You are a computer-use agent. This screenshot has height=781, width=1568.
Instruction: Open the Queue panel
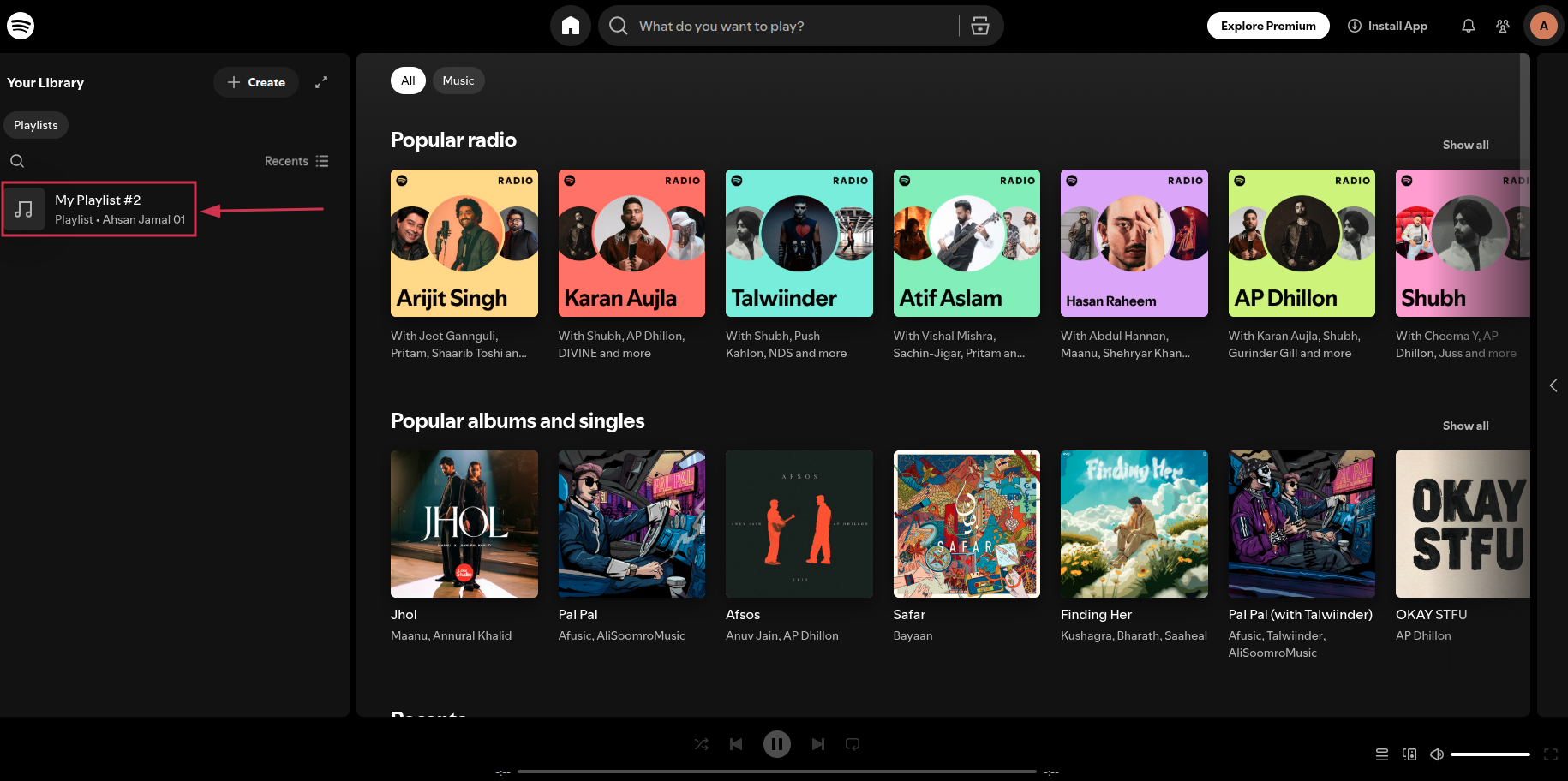tap(1382, 754)
